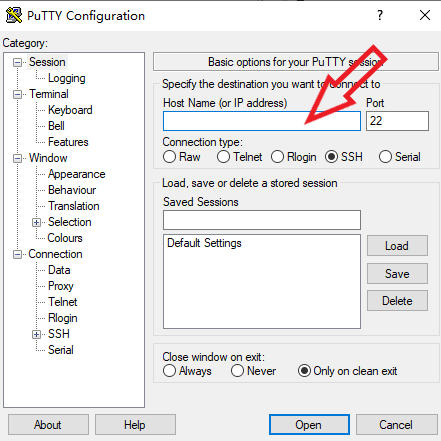441x441 pixels.
Task: Focus the Saved Sessions name field
Action: tap(262, 220)
